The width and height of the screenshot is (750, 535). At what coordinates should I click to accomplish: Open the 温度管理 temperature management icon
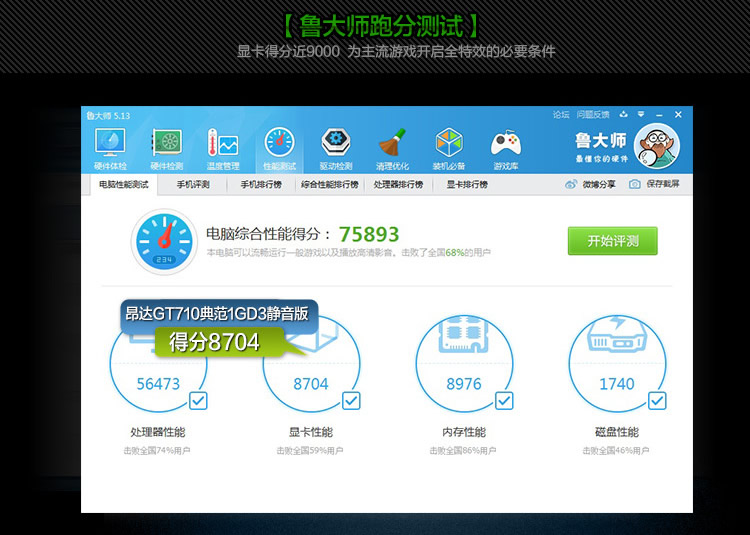pyautogui.click(x=223, y=142)
